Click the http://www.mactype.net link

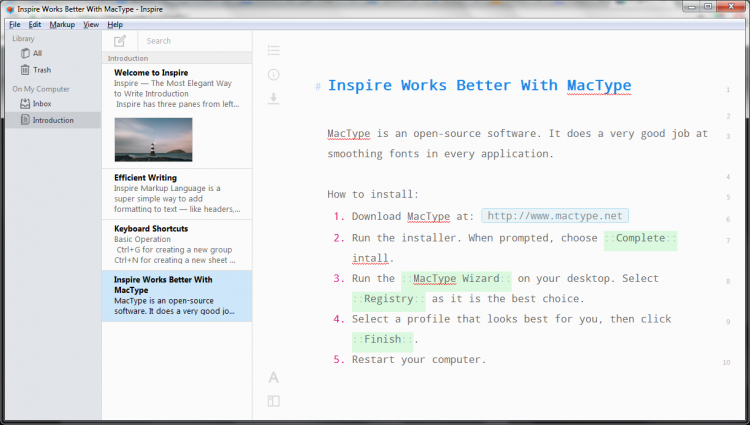[x=555, y=216]
